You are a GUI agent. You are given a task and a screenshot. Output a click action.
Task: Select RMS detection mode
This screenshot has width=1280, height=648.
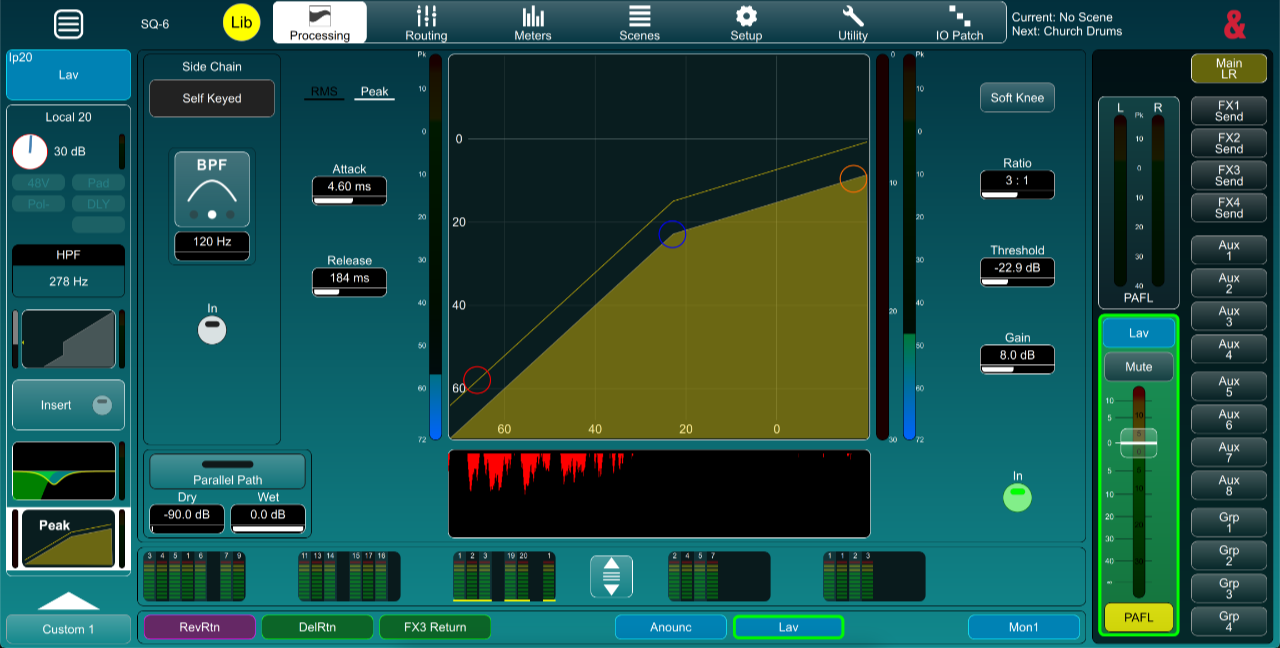pos(324,92)
